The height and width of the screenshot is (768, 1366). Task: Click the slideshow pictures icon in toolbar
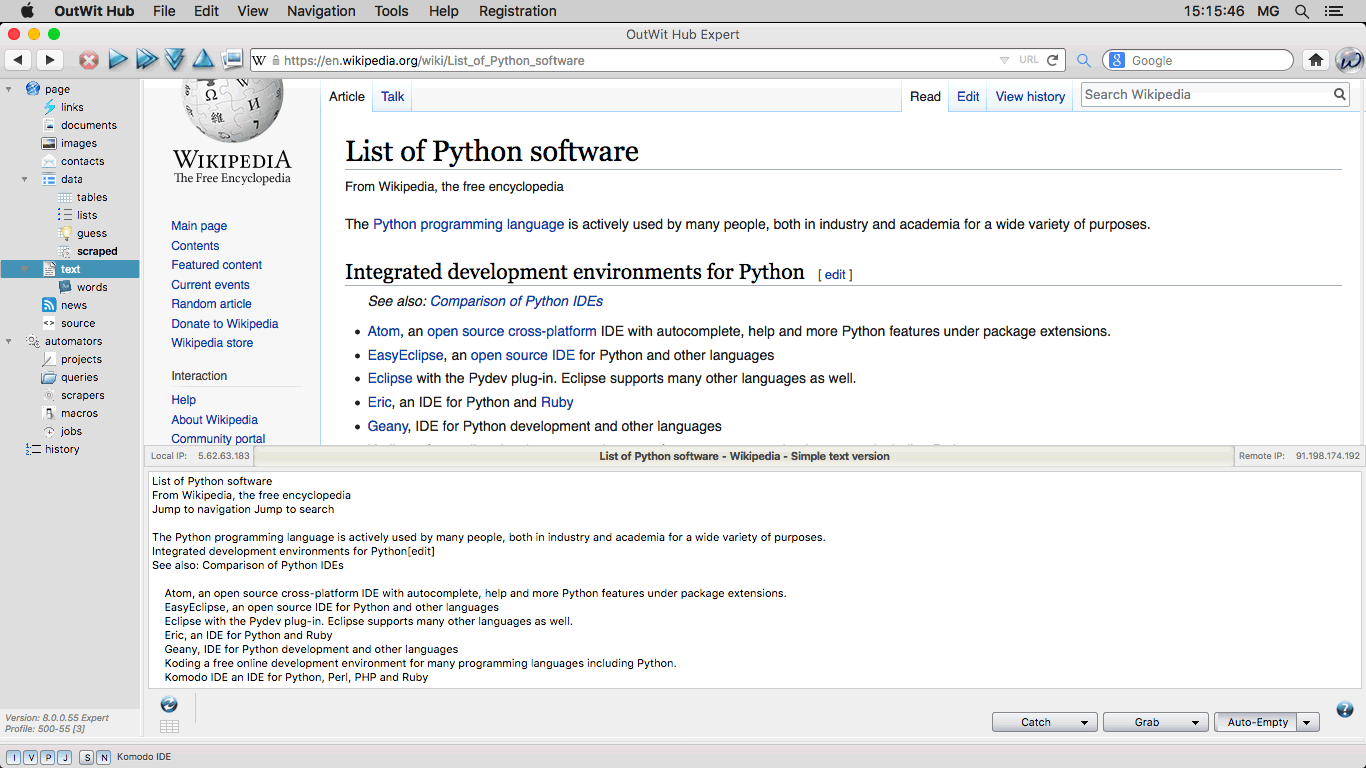(x=232, y=59)
